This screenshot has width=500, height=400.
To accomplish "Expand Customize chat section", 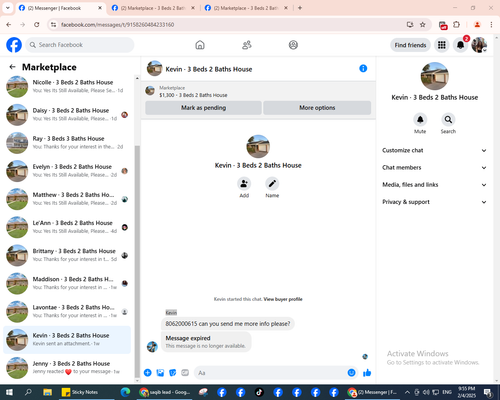I will click(x=434, y=150).
